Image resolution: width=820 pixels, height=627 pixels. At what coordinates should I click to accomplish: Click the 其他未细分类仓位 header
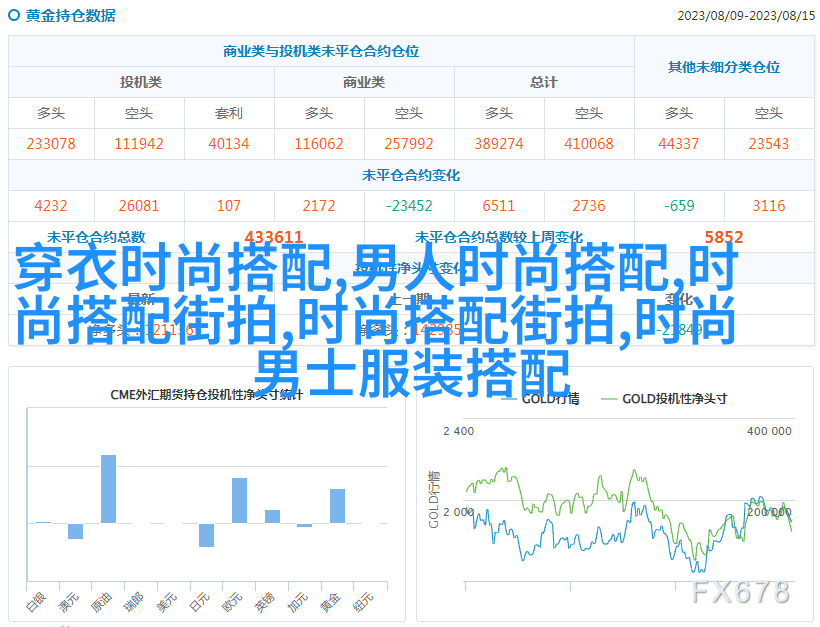tap(724, 67)
